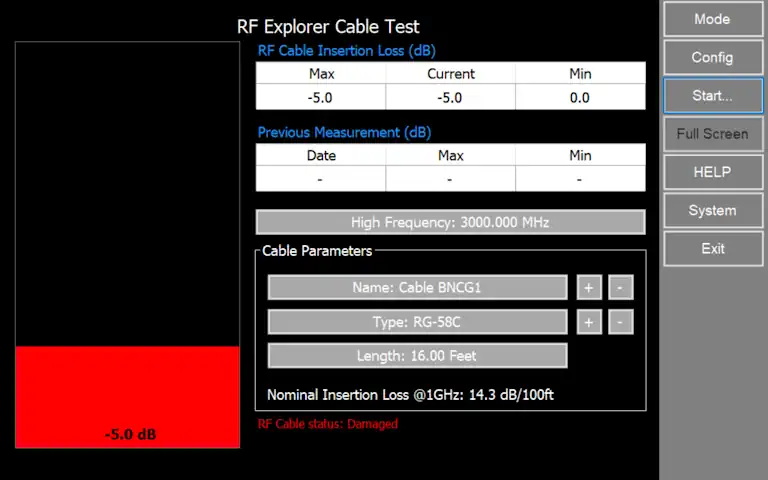Select the Current insertion loss value cell
This screenshot has height=480, width=768.
(450, 98)
